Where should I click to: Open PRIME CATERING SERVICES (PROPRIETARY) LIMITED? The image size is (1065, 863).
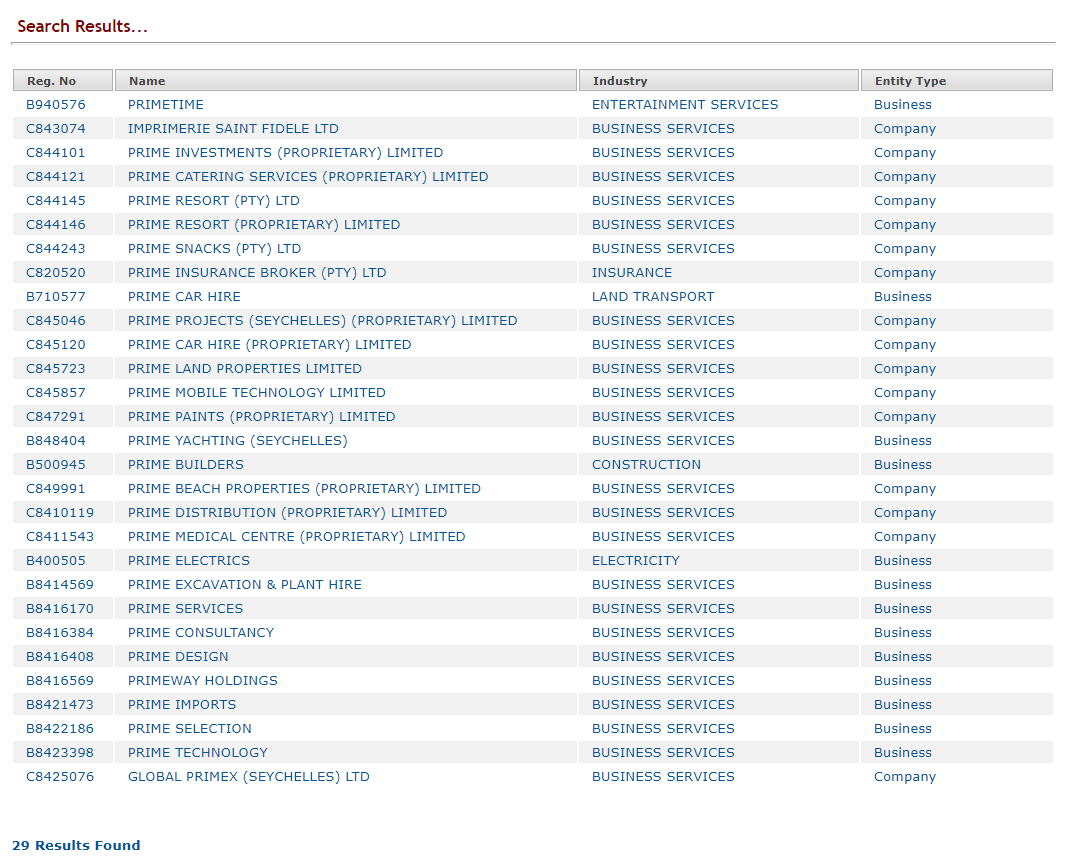click(308, 177)
